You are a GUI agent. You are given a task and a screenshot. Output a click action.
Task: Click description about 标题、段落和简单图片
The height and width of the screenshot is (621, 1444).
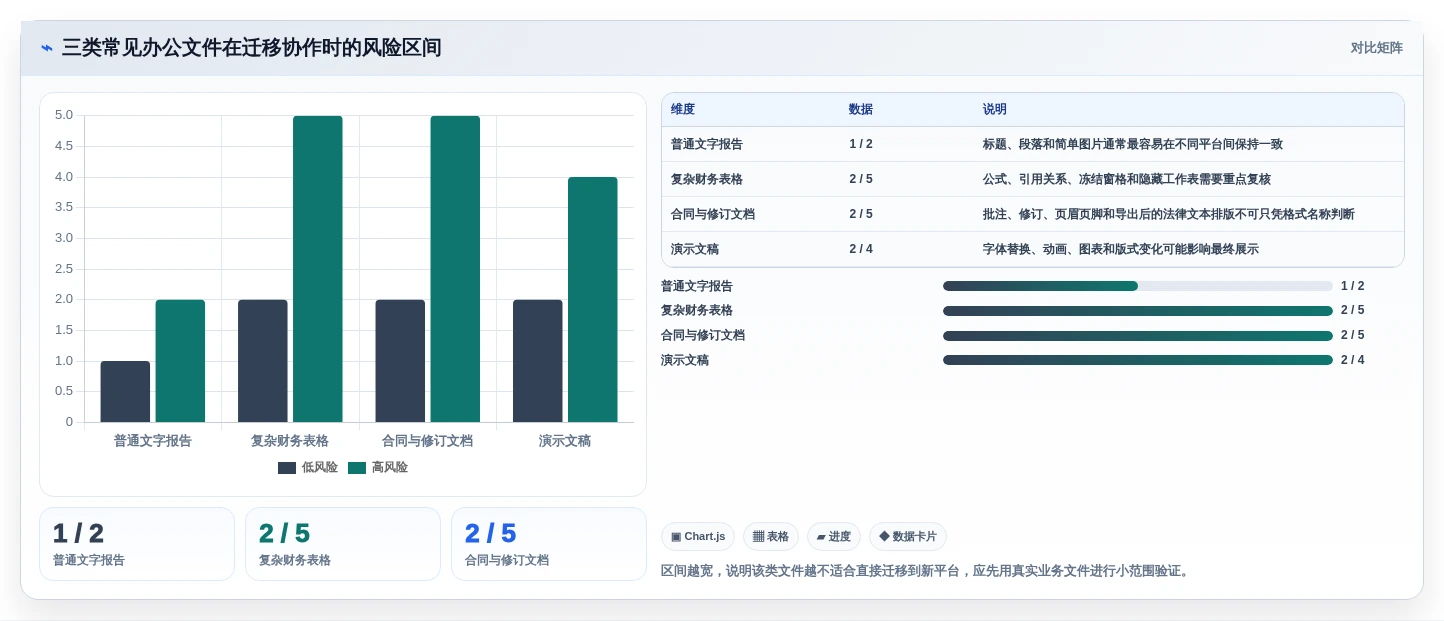1133,144
